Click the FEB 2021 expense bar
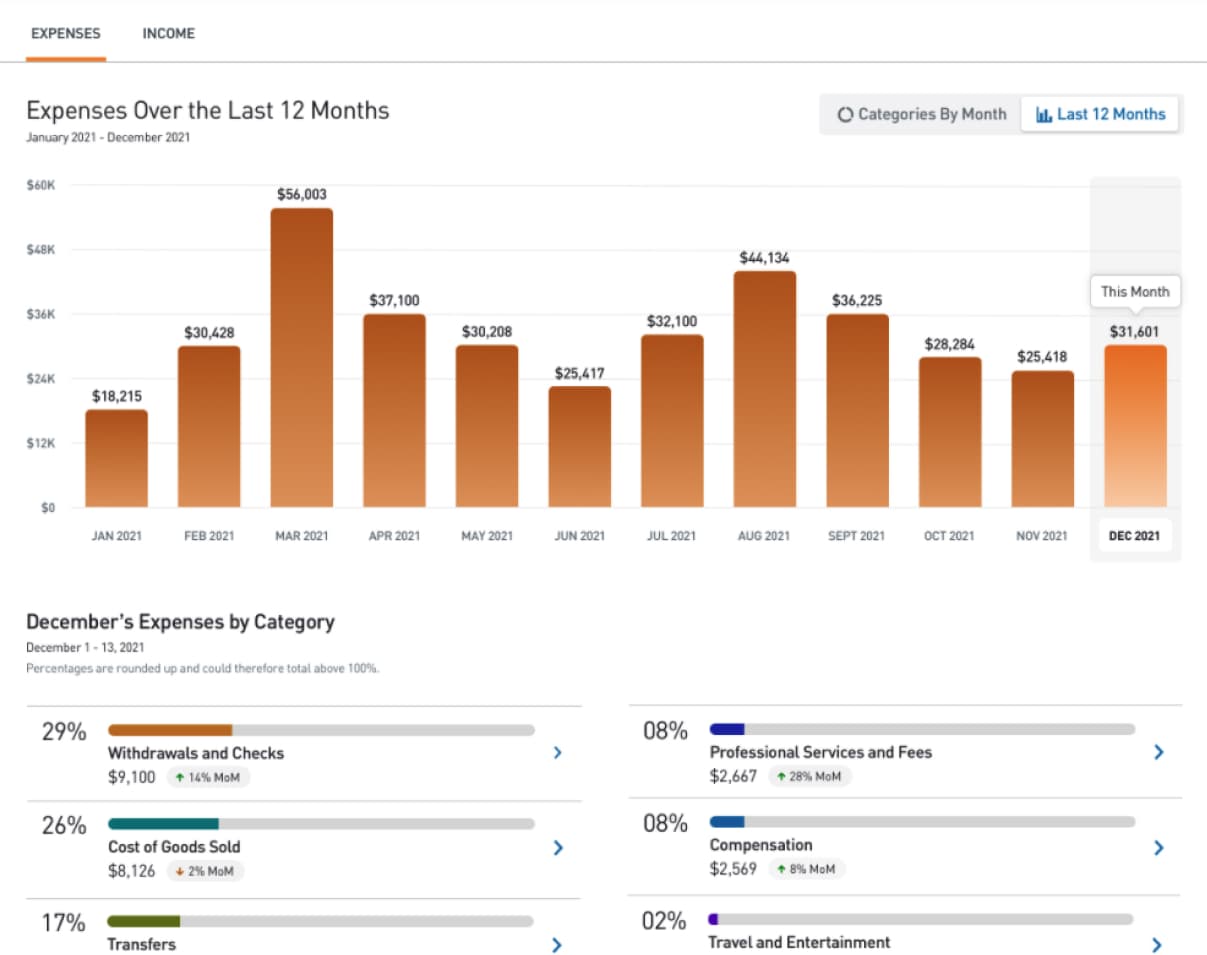The width and height of the screenshot is (1207, 955). (209, 426)
